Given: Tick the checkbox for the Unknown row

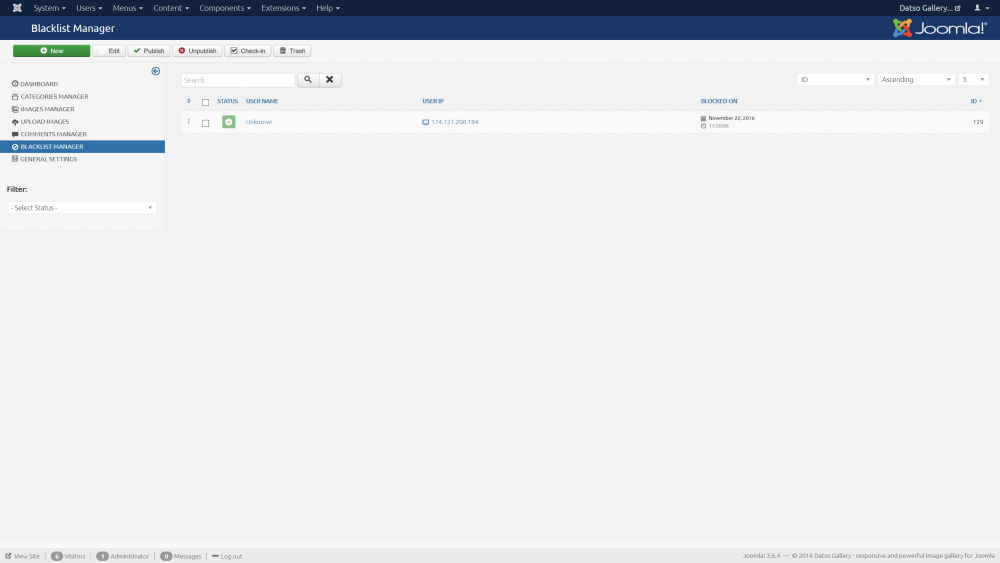Looking at the screenshot, I should point(205,123).
